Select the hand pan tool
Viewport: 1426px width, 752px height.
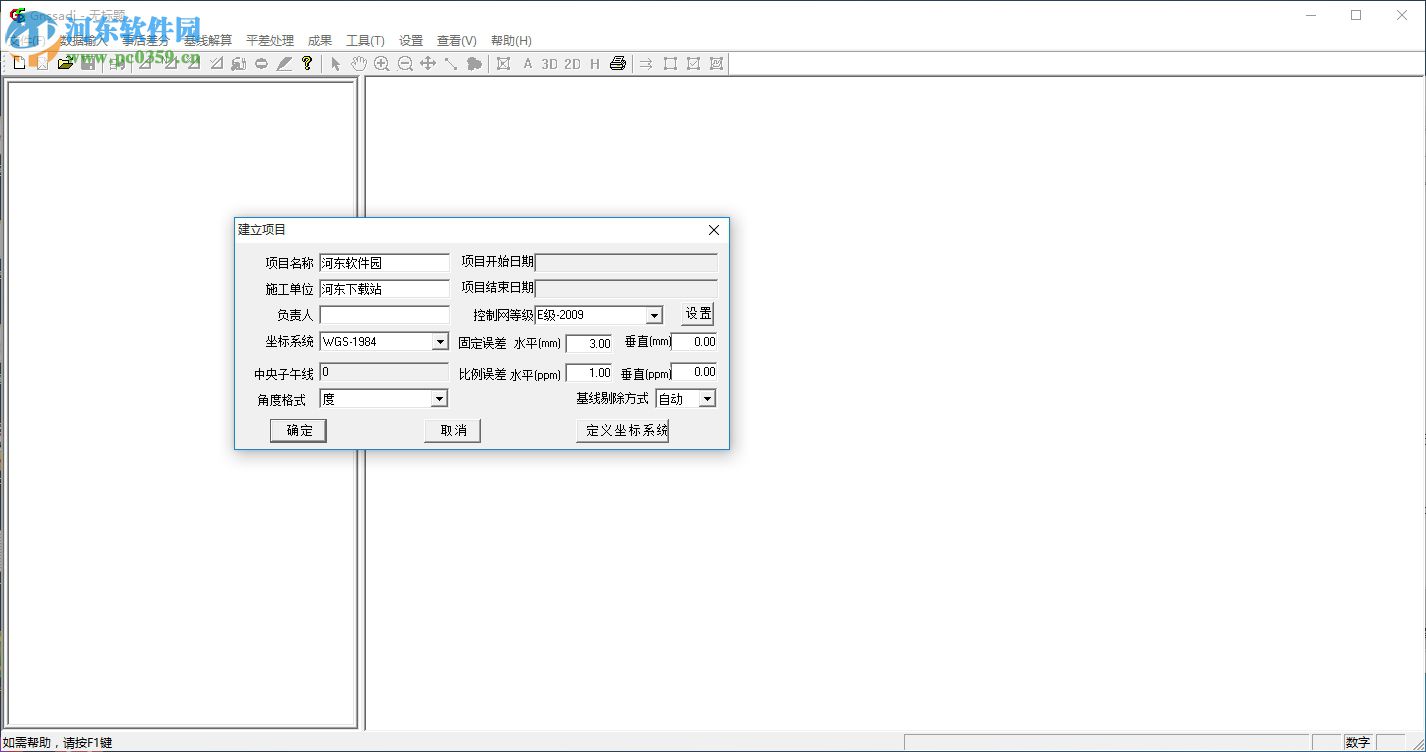[358, 63]
